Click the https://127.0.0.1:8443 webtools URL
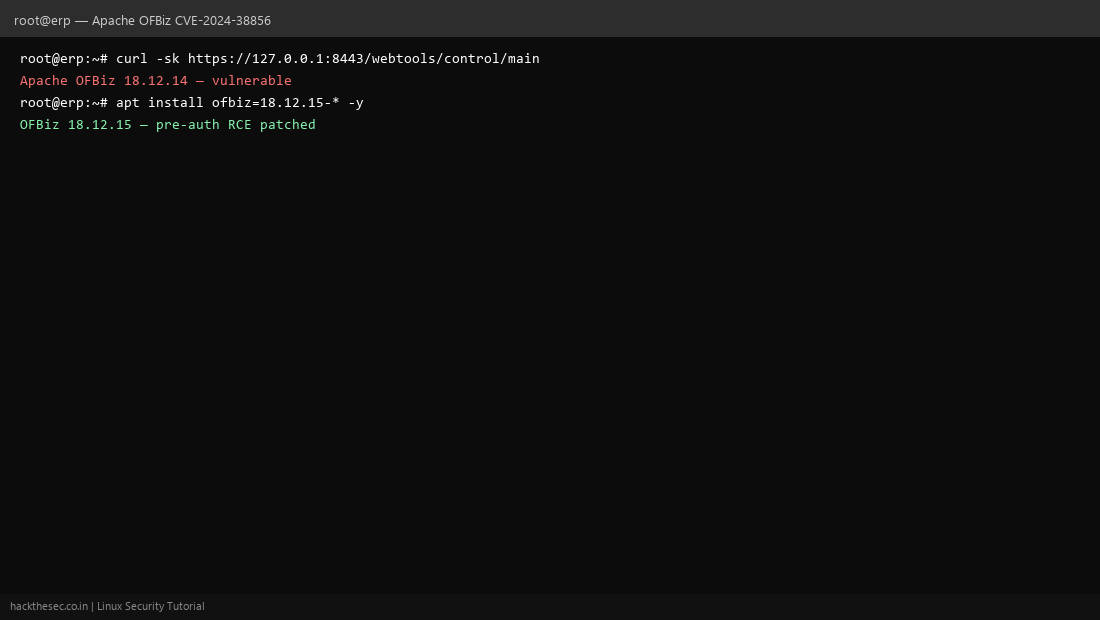 click(x=363, y=58)
